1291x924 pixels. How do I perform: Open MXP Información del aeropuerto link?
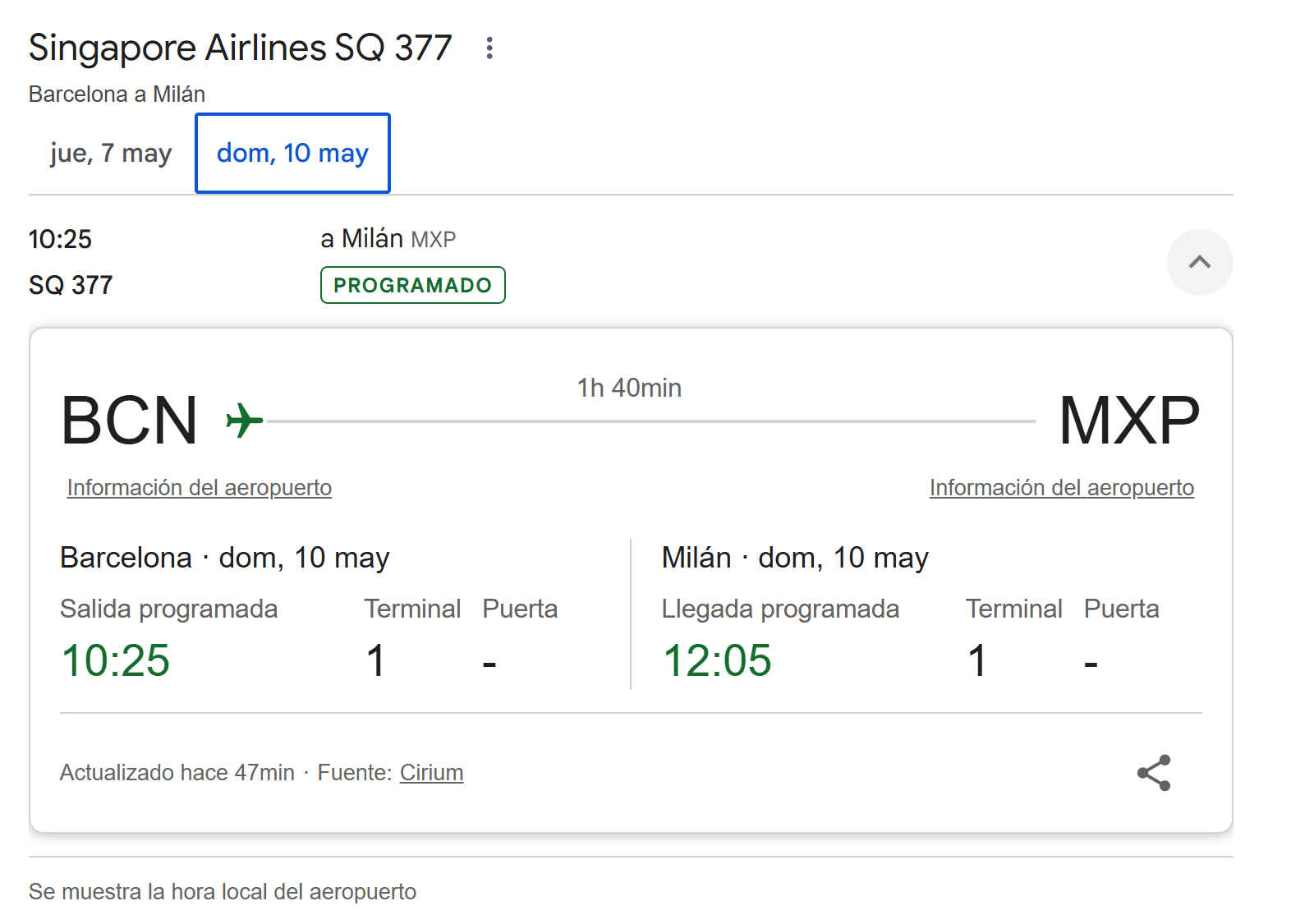1062,488
